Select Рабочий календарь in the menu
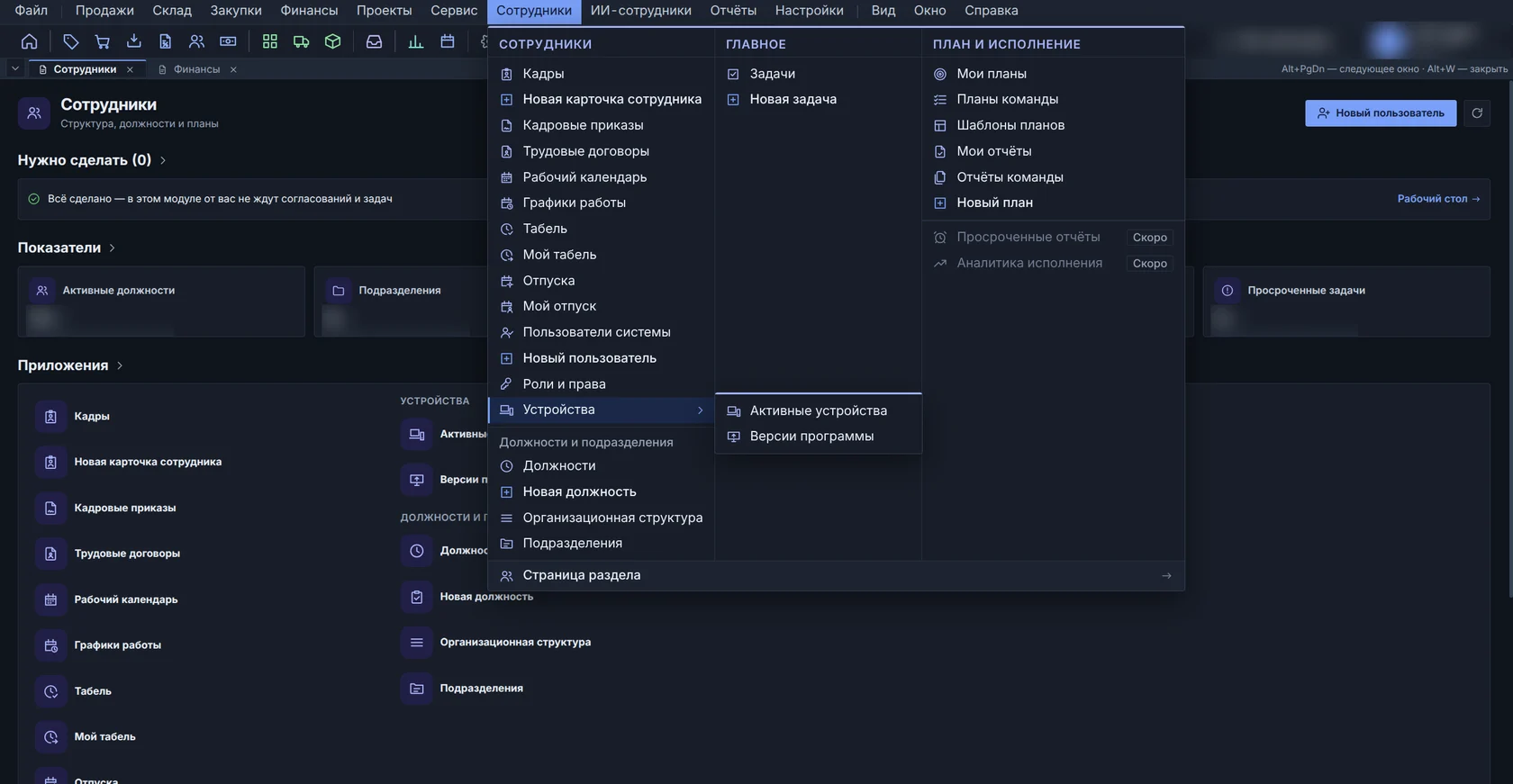The height and width of the screenshot is (784, 1513). [x=602, y=177]
